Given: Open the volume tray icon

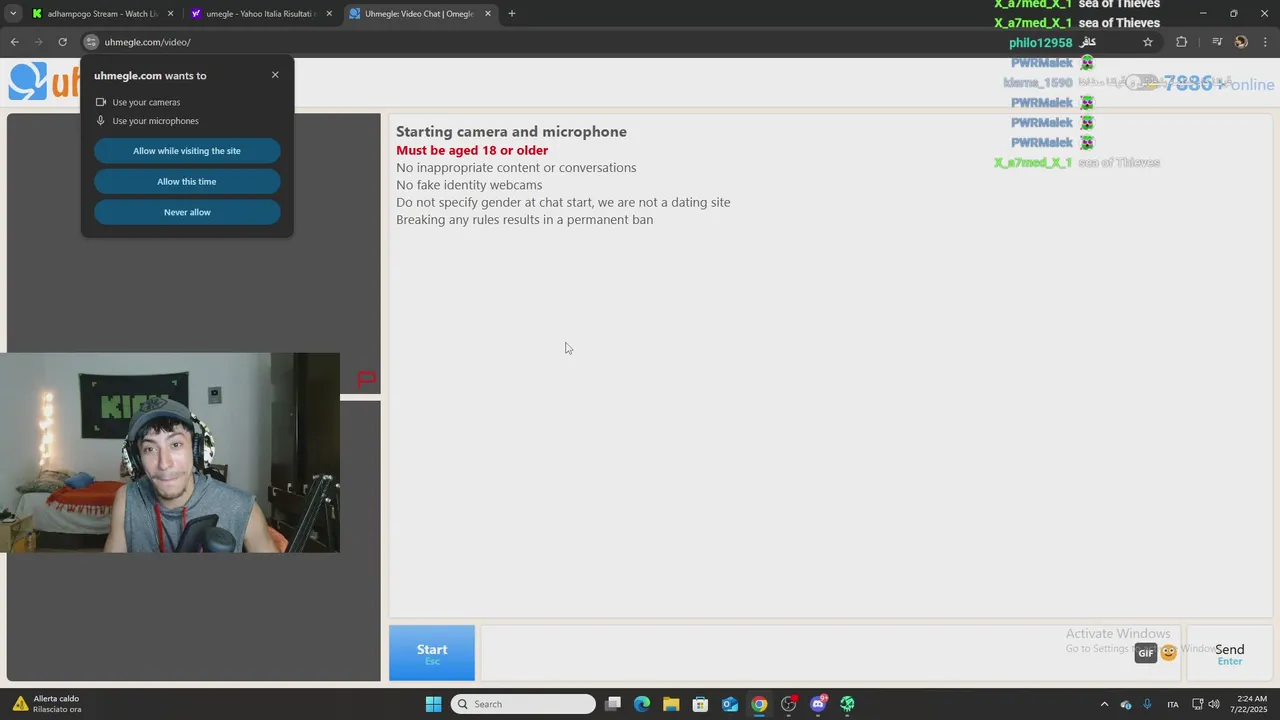Looking at the screenshot, I should 1214,704.
